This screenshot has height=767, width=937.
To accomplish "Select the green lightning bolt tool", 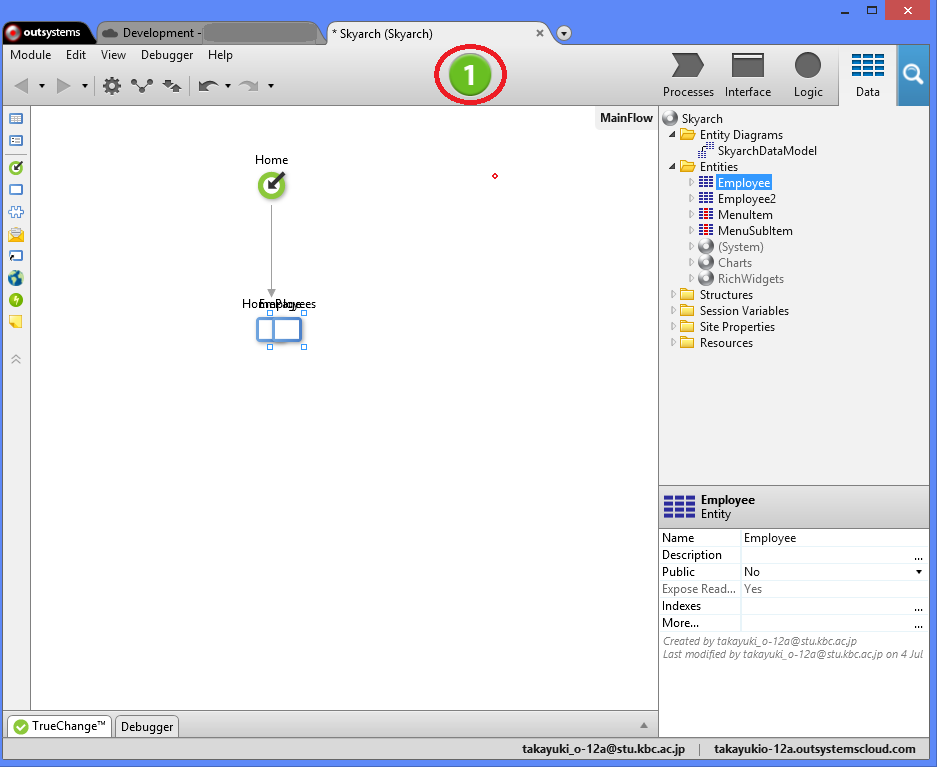I will pyautogui.click(x=16, y=300).
